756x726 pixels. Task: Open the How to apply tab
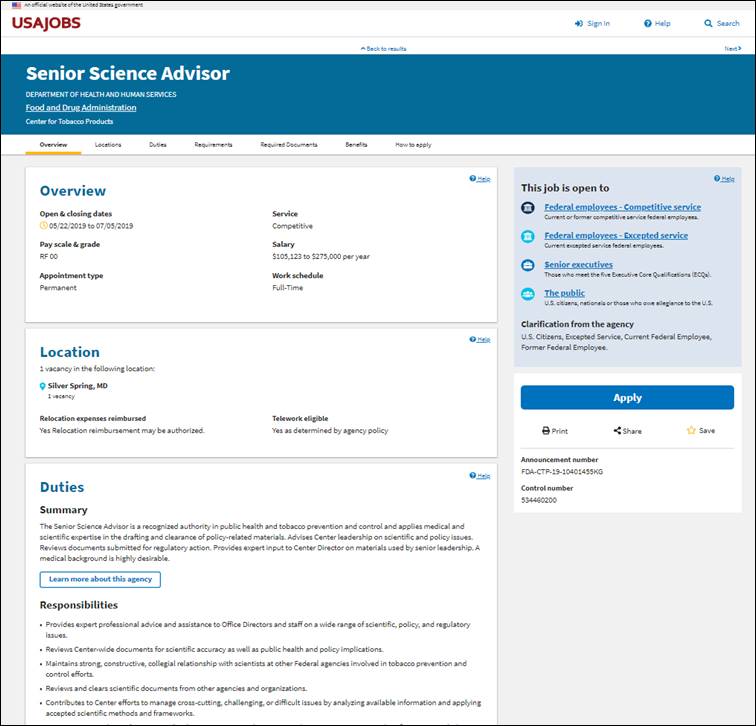[x=413, y=145]
